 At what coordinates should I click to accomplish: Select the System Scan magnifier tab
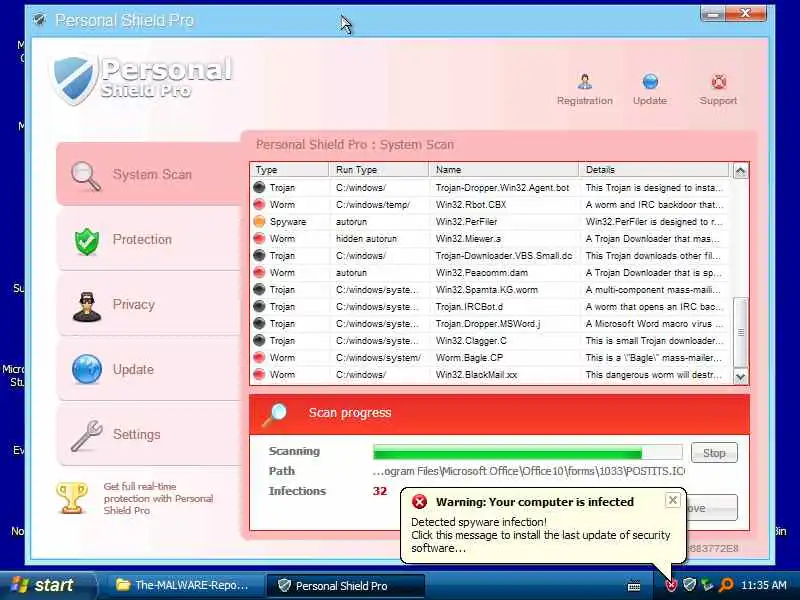(148, 174)
